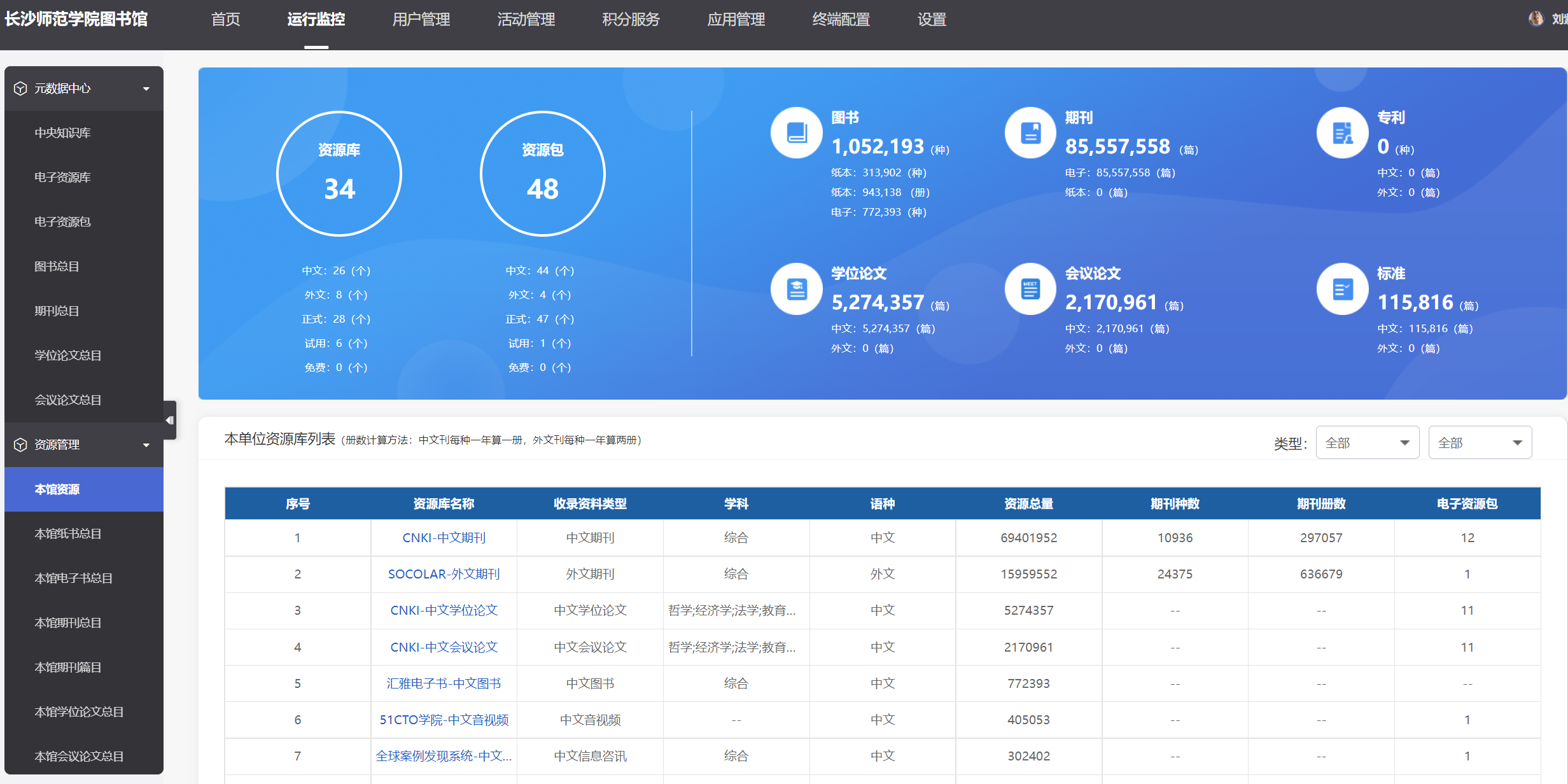Select 电子资源库 in the sidebar

point(62,178)
